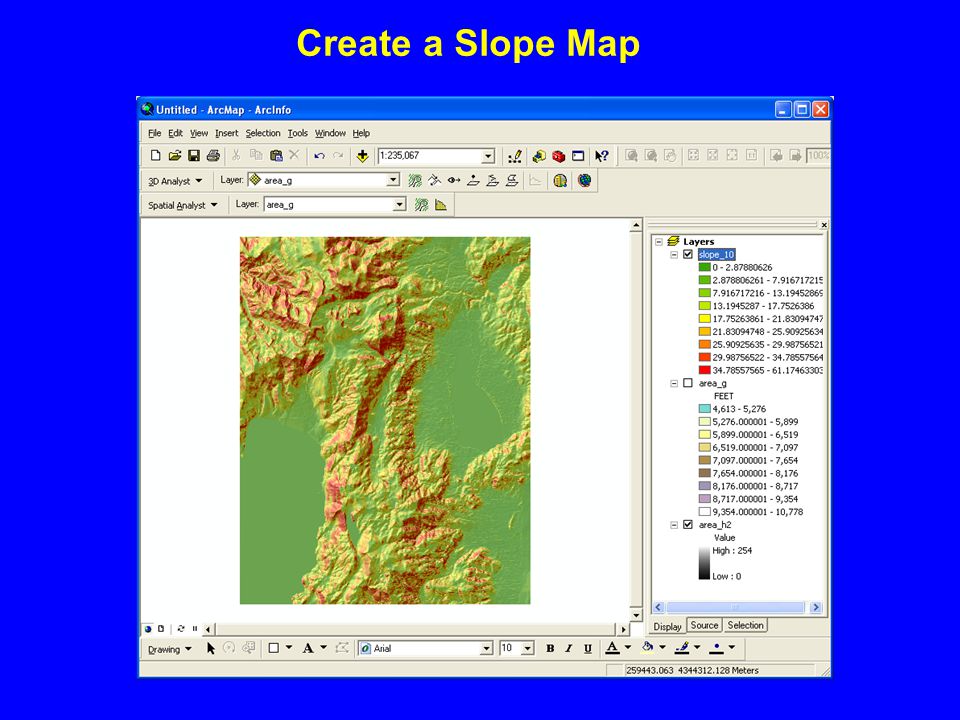Collapse the area_g layer legend
The height and width of the screenshot is (720, 960).
point(674,383)
